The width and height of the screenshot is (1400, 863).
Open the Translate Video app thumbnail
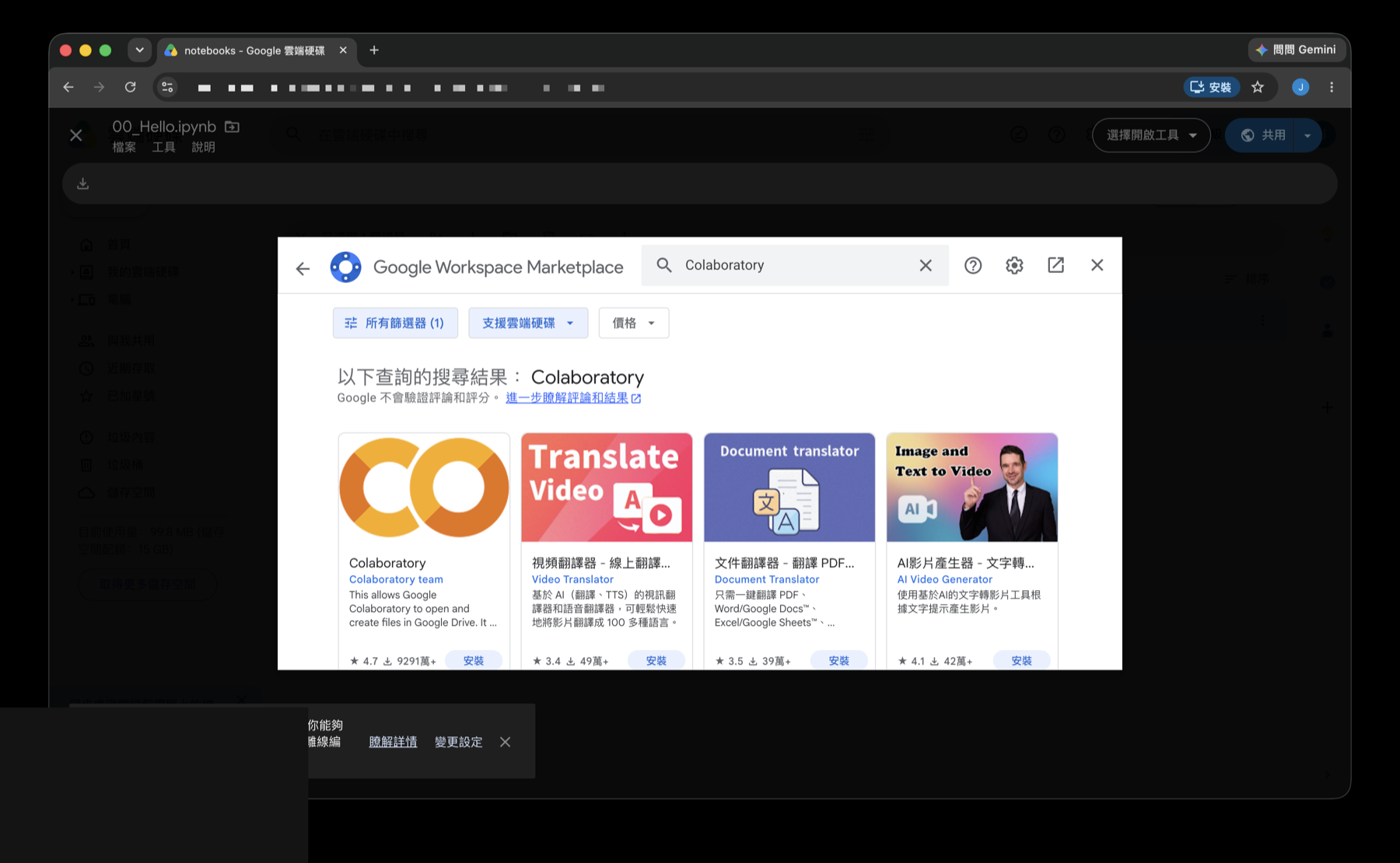coord(607,487)
